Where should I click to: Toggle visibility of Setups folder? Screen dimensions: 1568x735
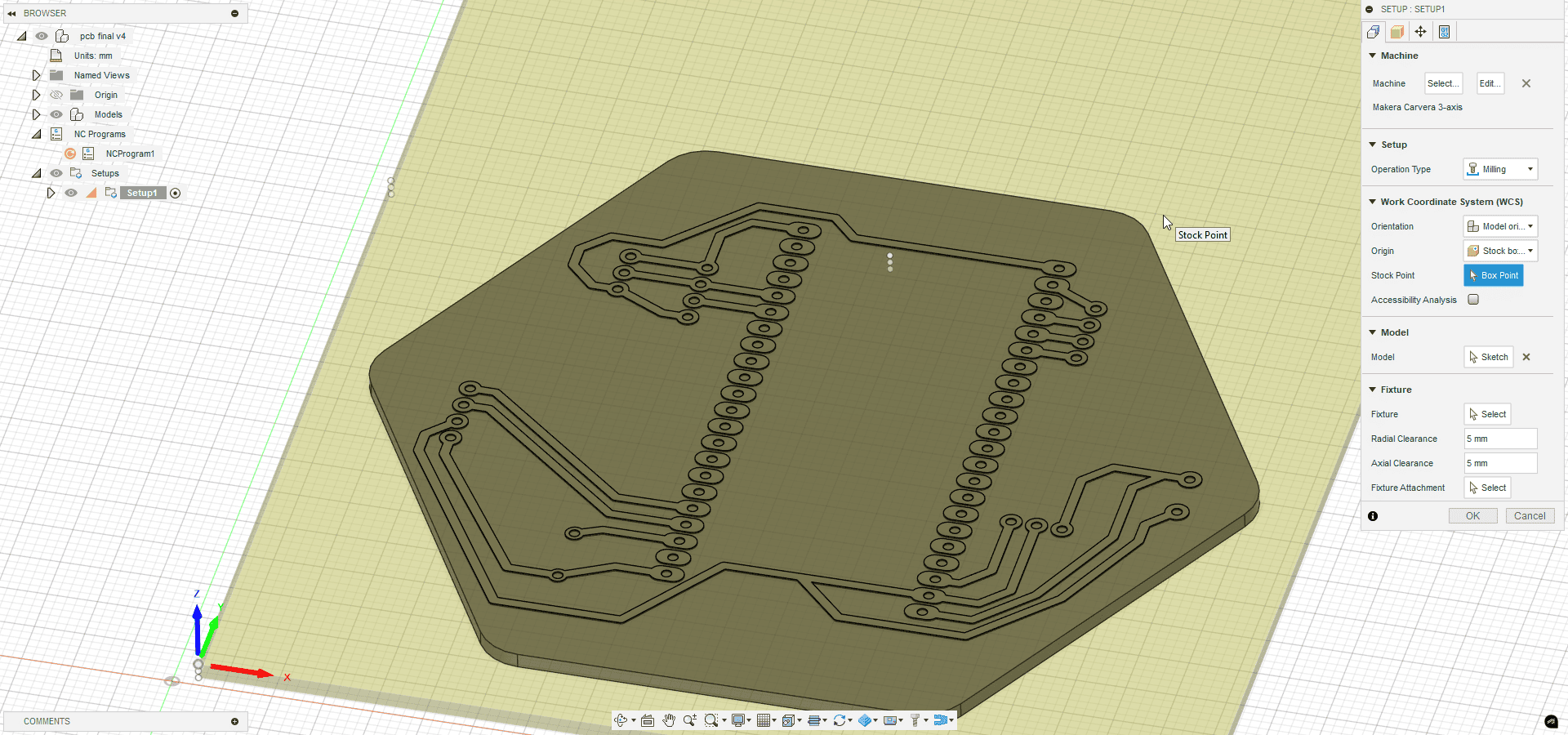point(56,173)
